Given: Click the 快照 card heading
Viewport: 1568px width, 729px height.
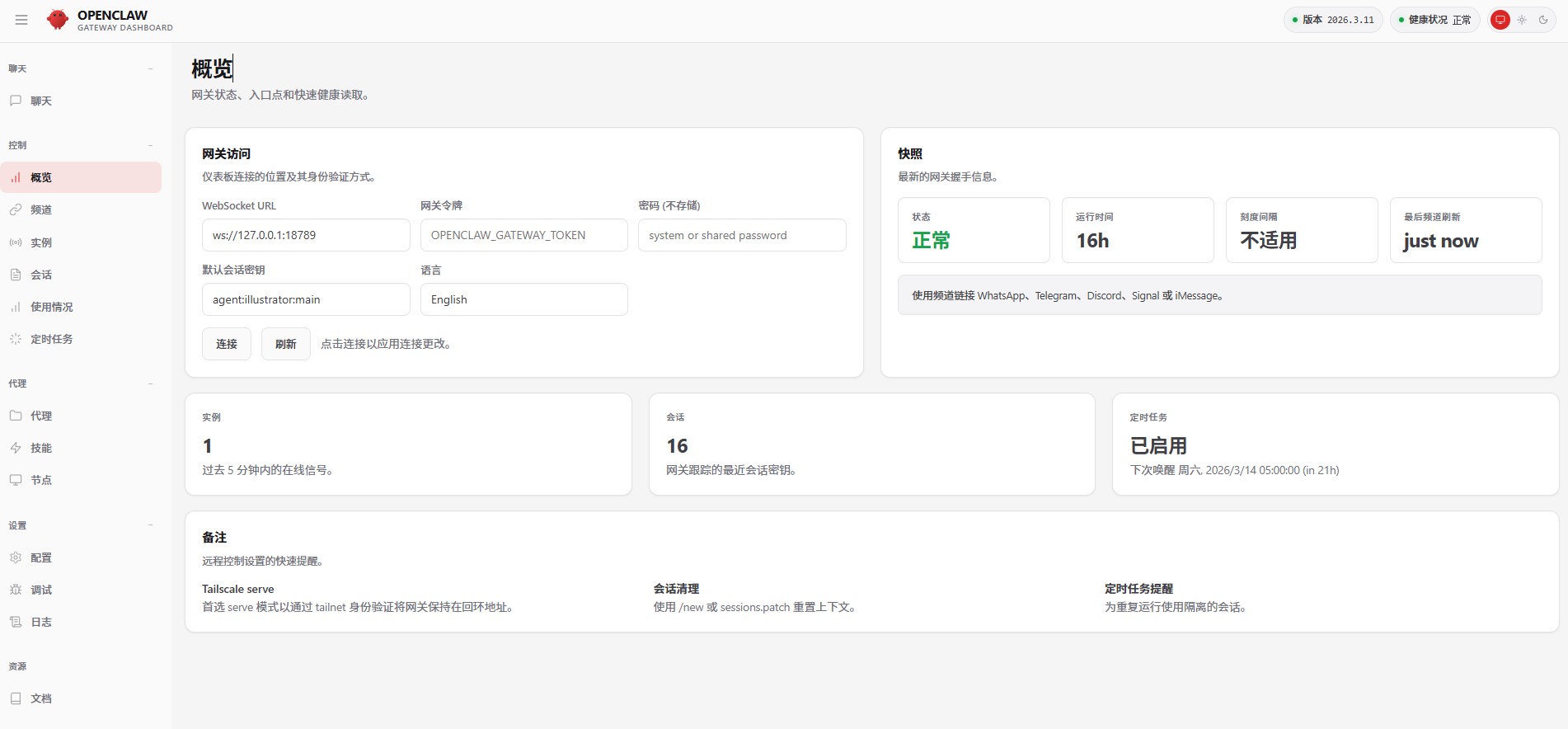Looking at the screenshot, I should tap(910, 154).
